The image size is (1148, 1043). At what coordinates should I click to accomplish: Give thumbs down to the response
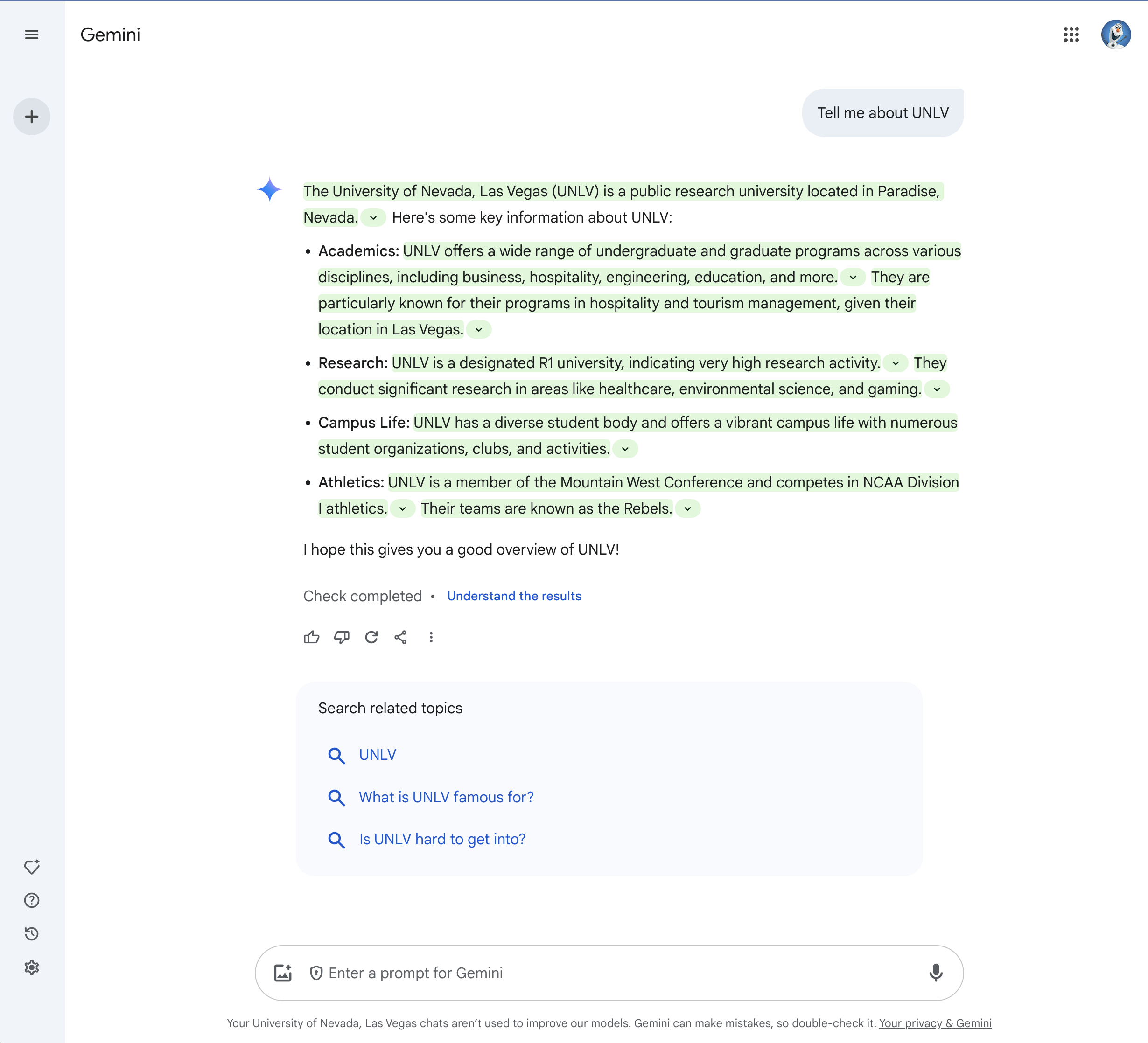(x=342, y=637)
